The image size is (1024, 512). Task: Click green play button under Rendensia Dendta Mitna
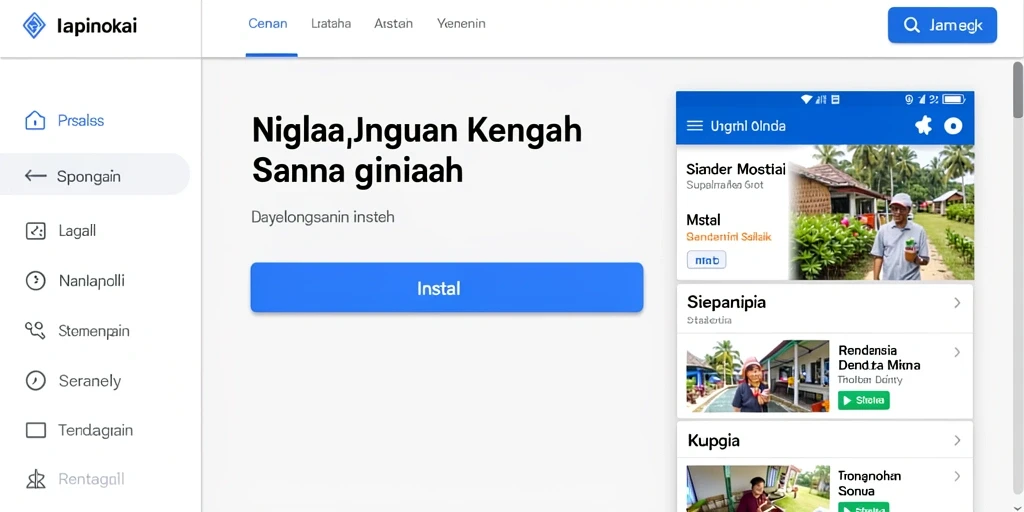(863, 400)
